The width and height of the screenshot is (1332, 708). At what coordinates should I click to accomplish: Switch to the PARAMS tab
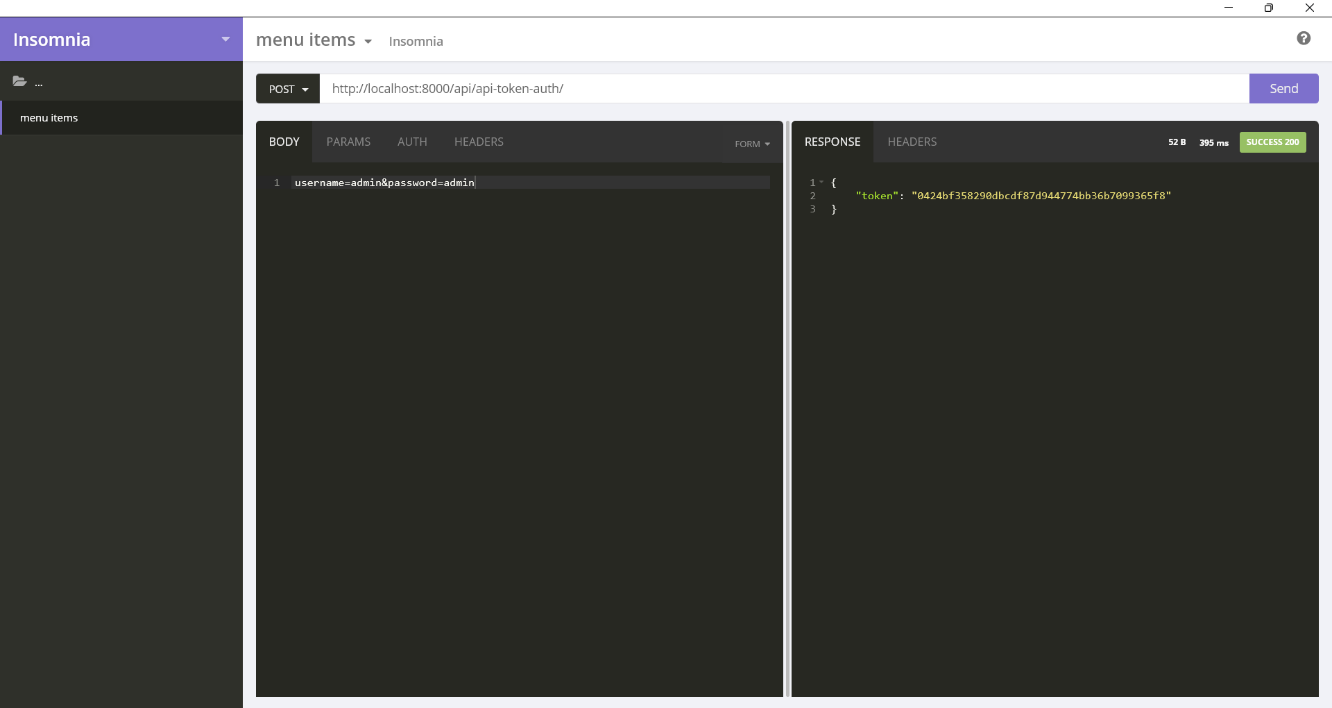pos(348,142)
